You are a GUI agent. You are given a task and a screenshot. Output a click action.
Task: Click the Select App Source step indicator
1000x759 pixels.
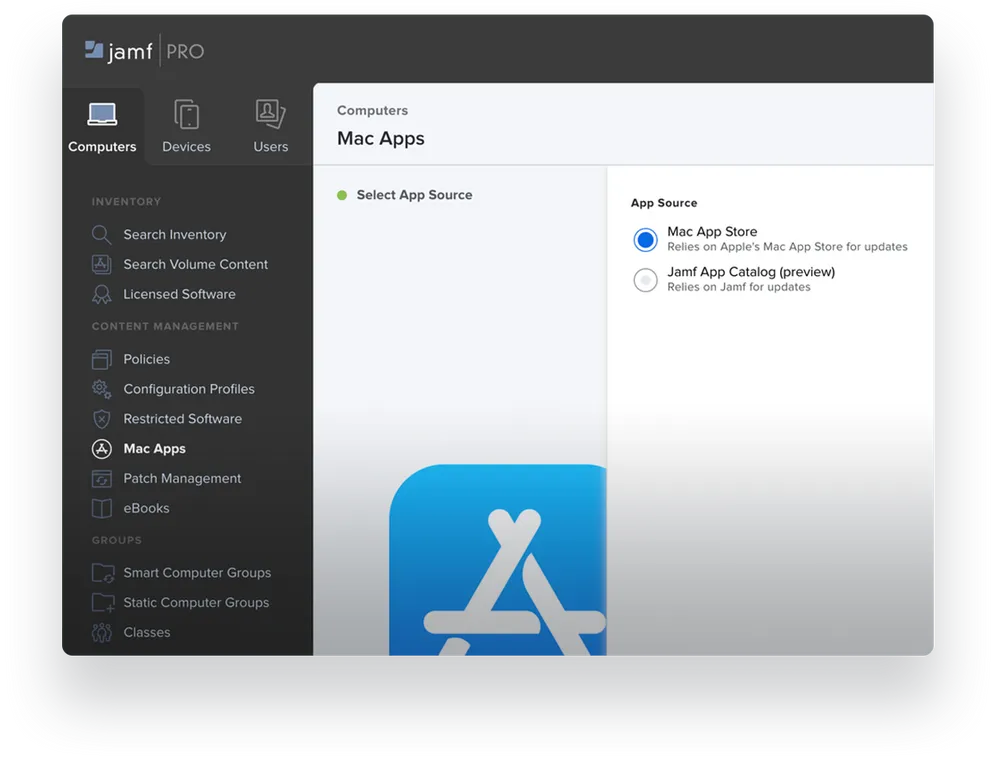tap(414, 195)
